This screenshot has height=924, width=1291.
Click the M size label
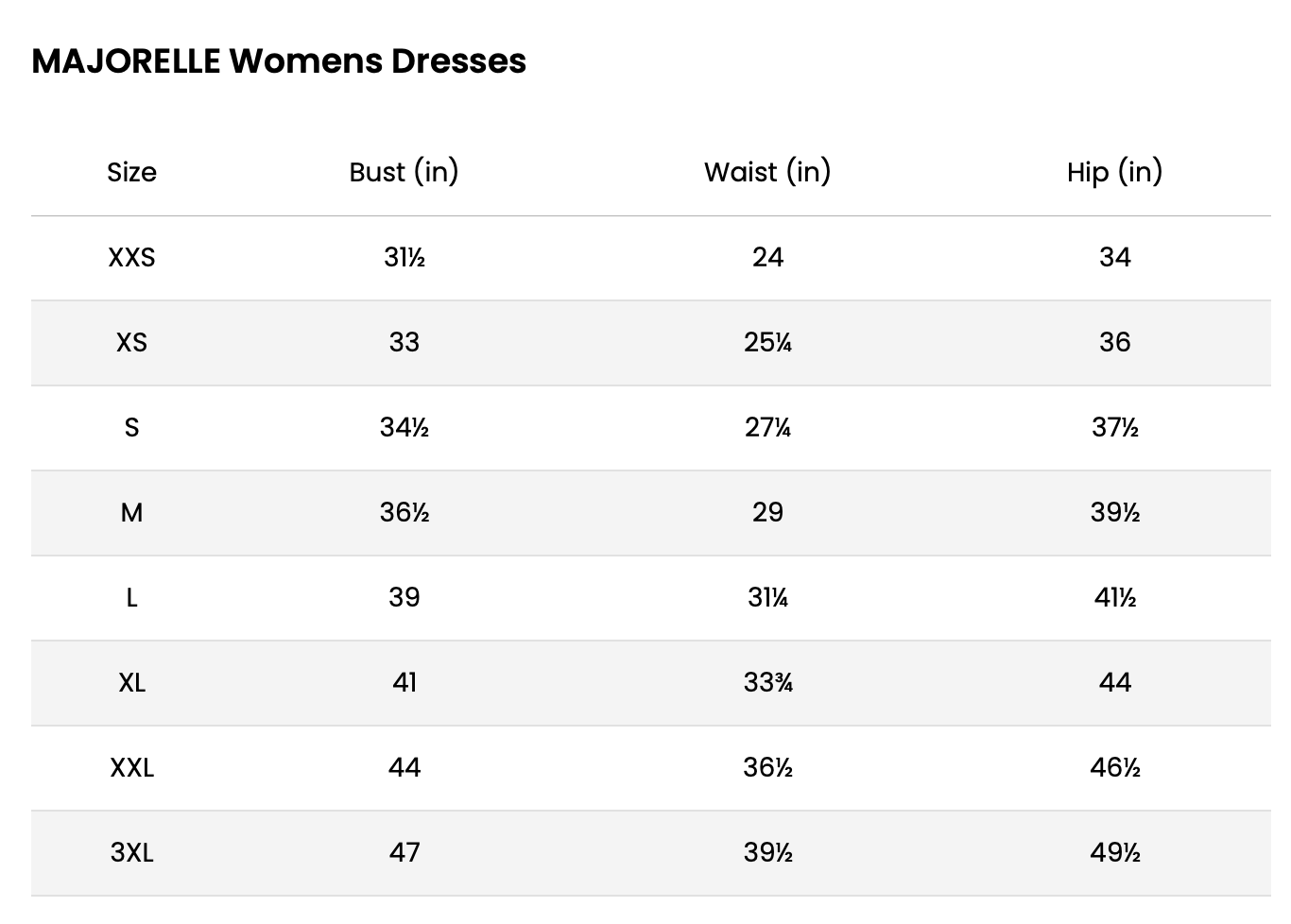(x=131, y=512)
